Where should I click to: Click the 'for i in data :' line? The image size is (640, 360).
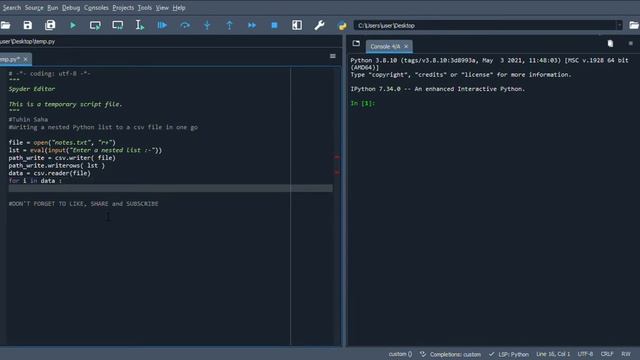tap(35, 180)
